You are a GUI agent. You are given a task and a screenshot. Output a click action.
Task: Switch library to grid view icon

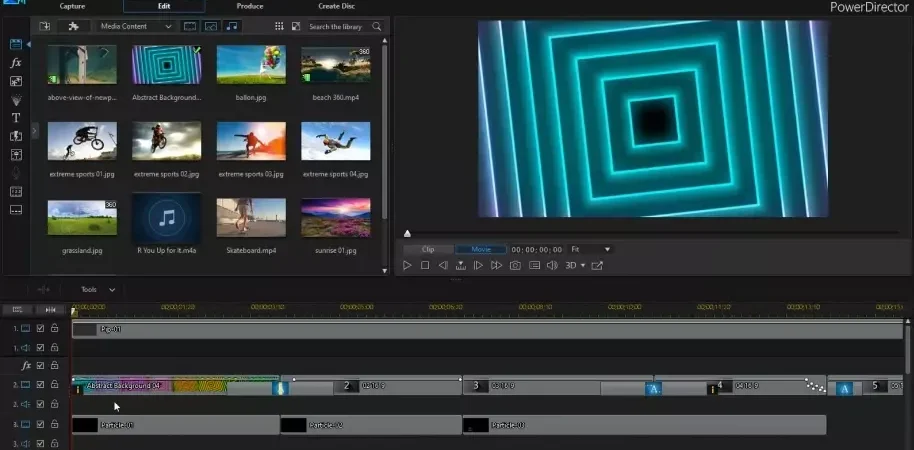coord(279,26)
